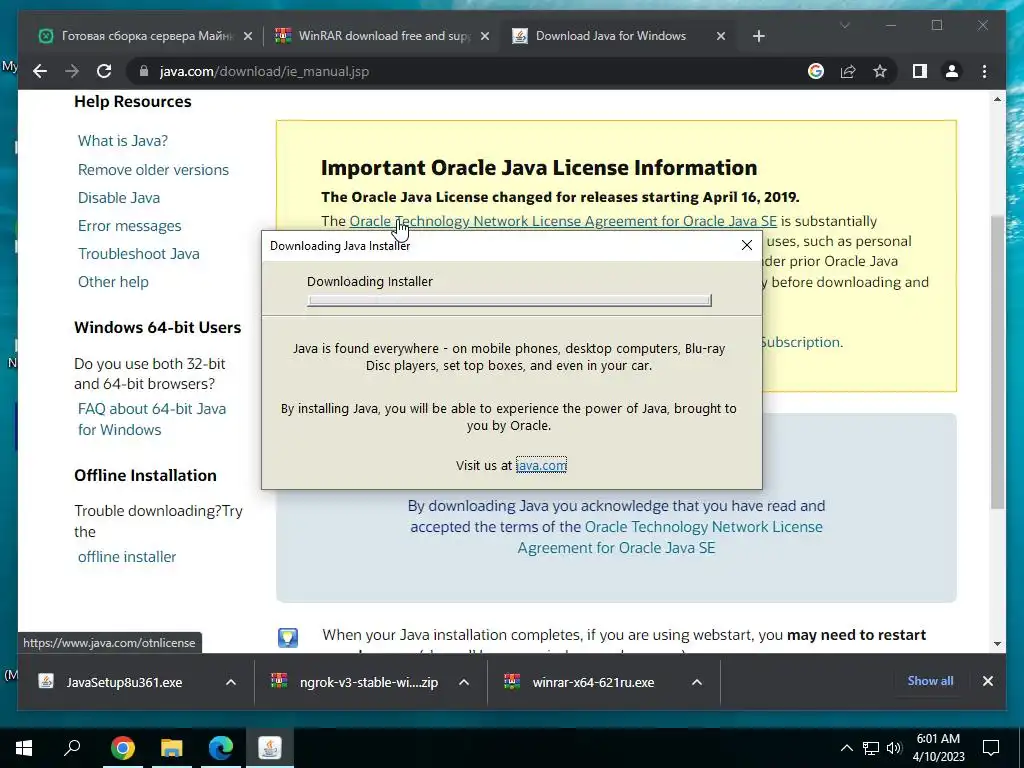Open File Explorer from the taskbar
Screen dimensions: 1024x768
click(171, 748)
